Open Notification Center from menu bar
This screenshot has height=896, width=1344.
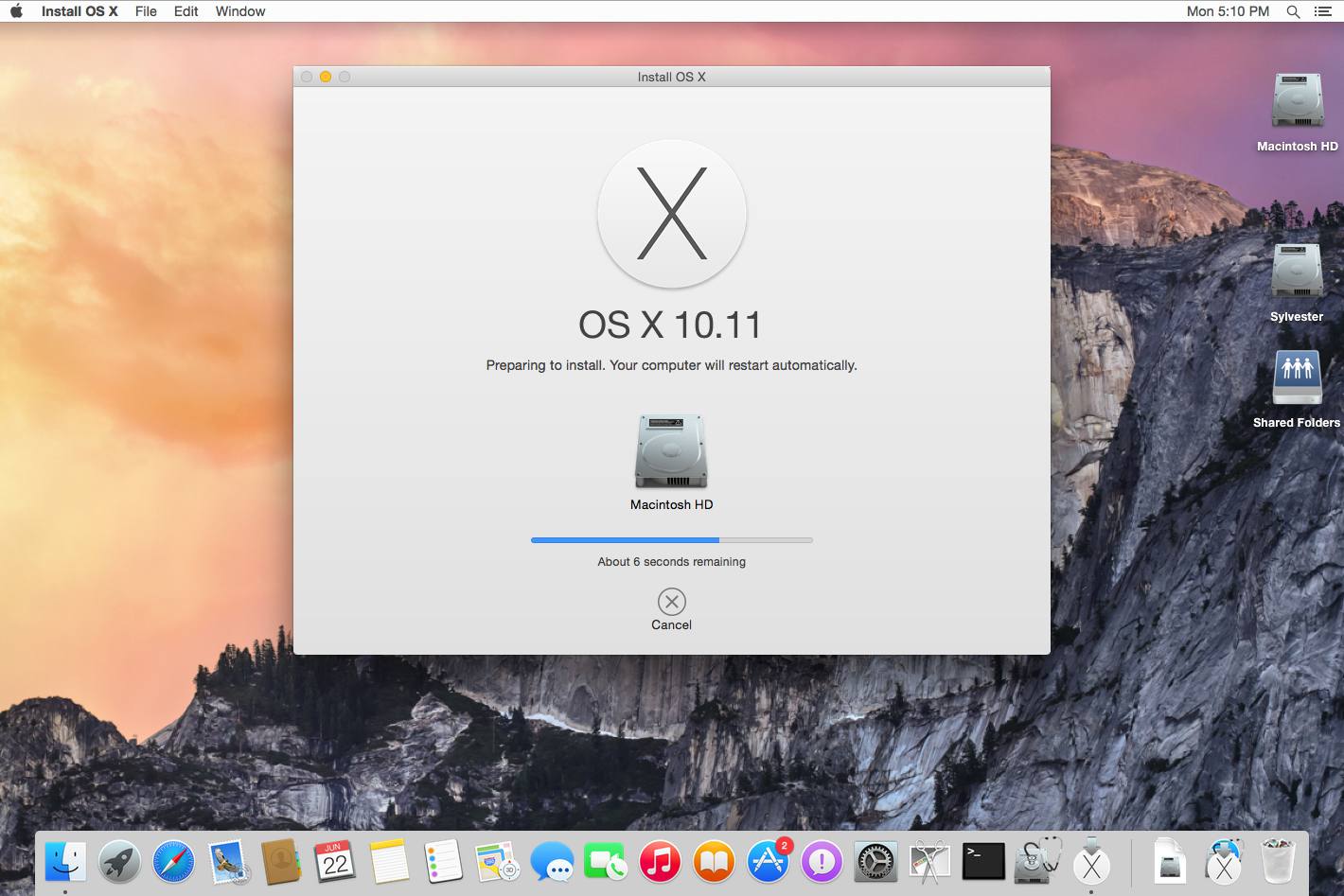pos(1323,11)
